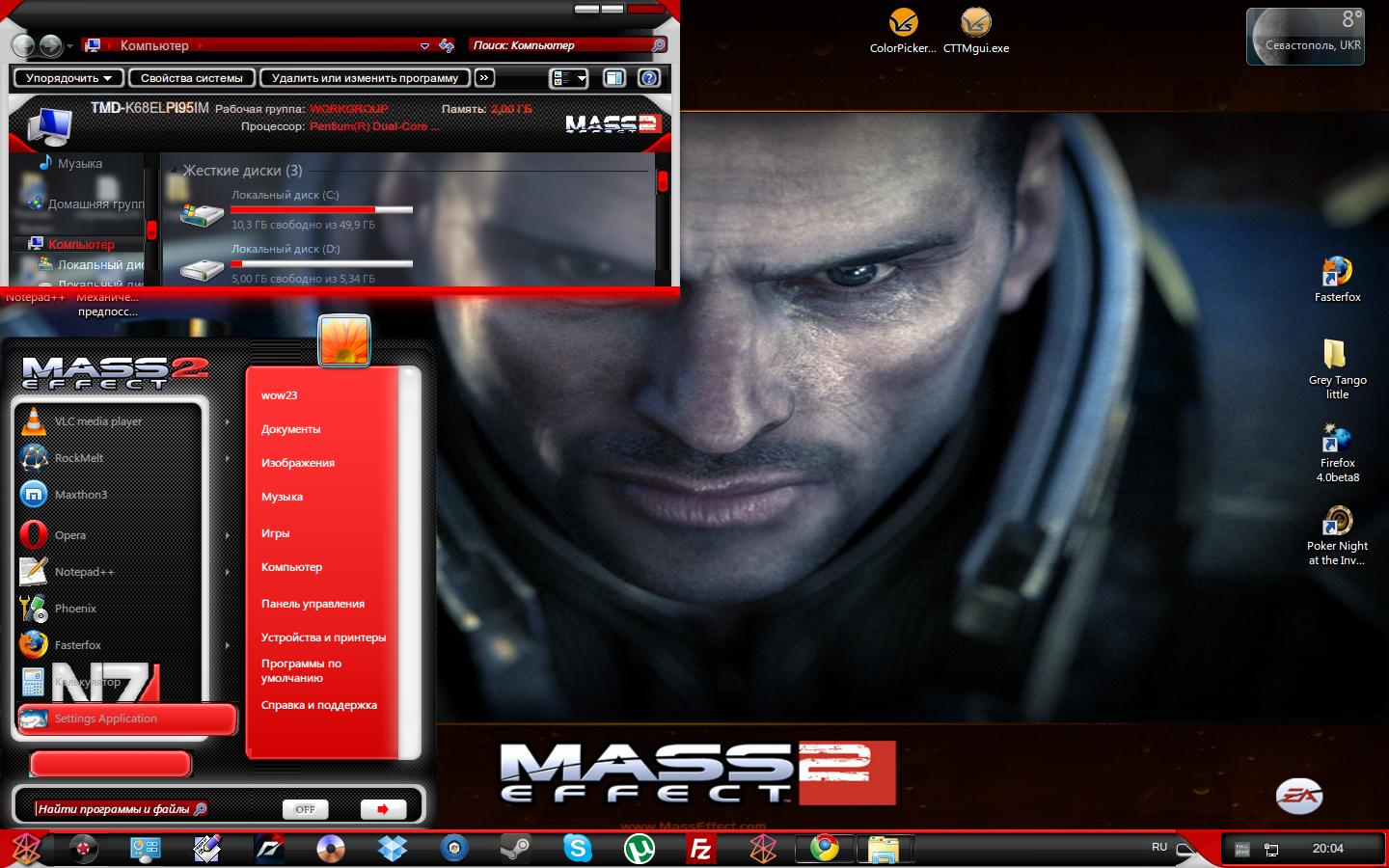Select Музыка in Explorer navigation pane

(x=70, y=164)
